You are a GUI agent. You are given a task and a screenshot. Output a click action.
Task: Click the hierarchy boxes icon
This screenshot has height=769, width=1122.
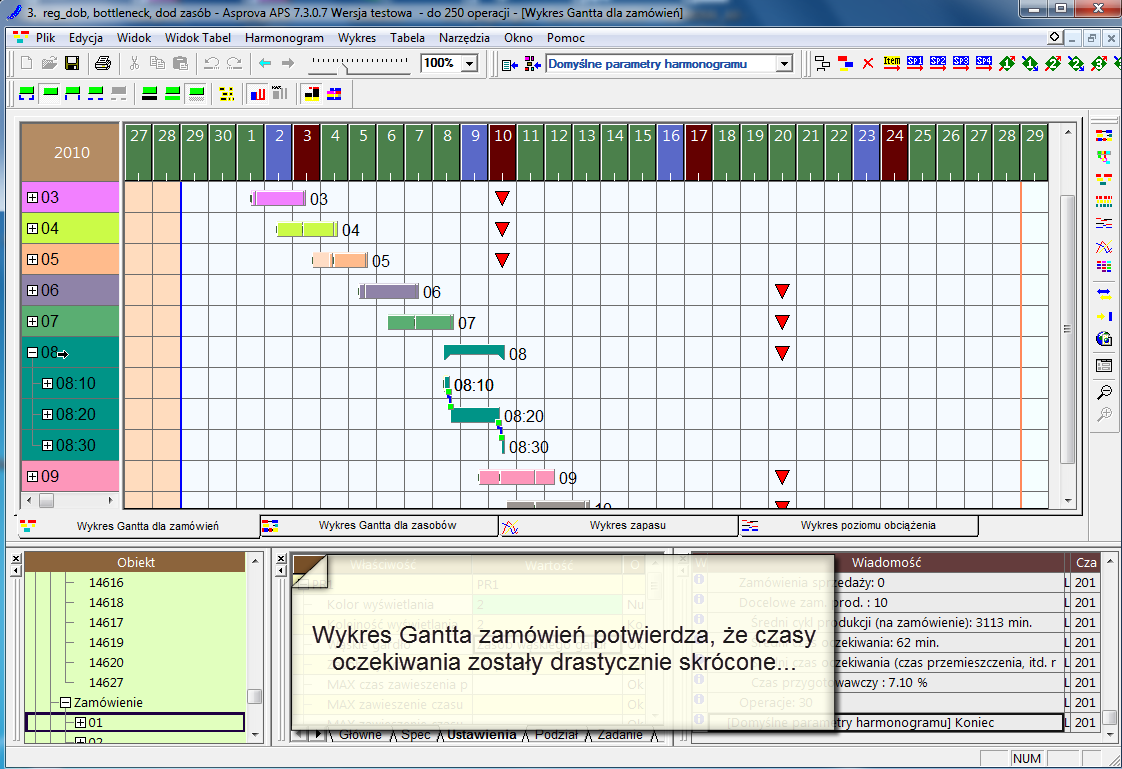822,64
